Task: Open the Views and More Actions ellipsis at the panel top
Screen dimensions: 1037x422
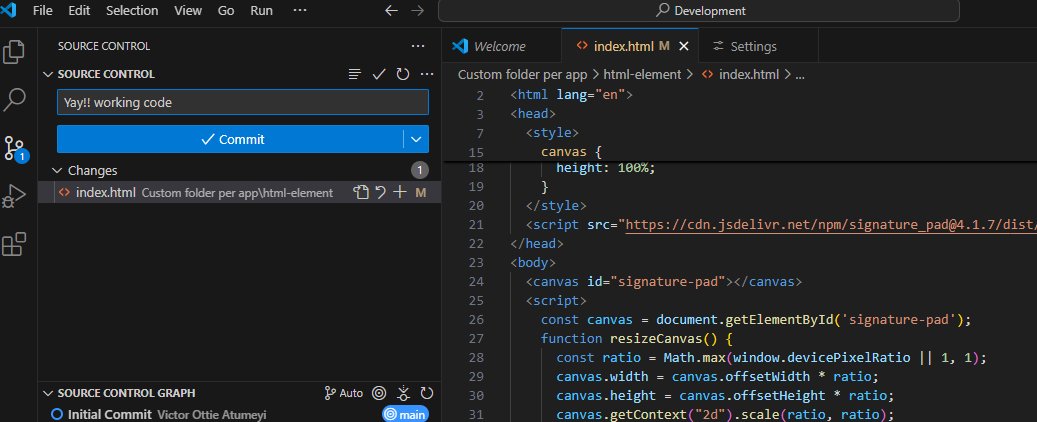Action: (x=418, y=46)
